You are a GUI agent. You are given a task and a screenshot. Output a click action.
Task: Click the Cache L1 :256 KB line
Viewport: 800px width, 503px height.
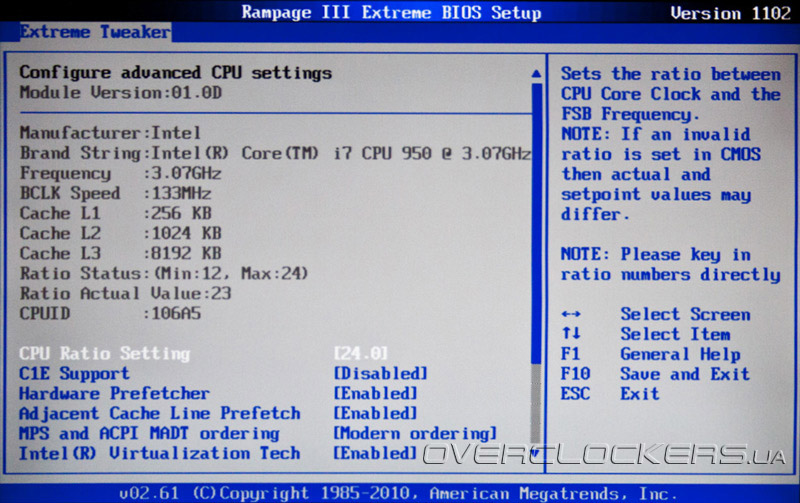[115, 213]
